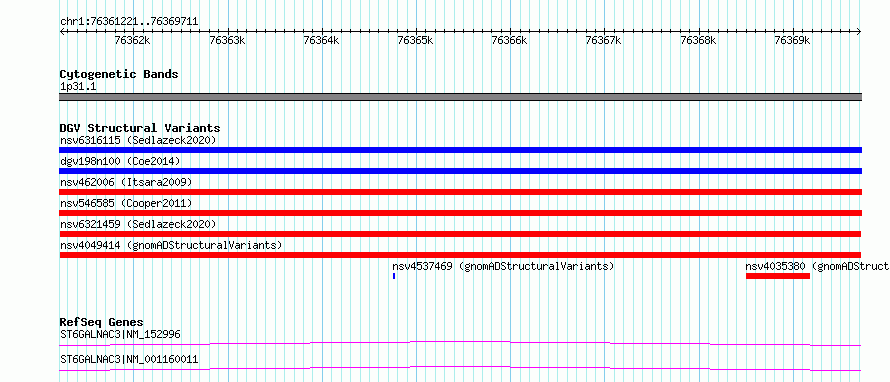Click the nsv6321459 (Sedlazeck2020) red bar
890x382 pixels.
(x=460, y=234)
